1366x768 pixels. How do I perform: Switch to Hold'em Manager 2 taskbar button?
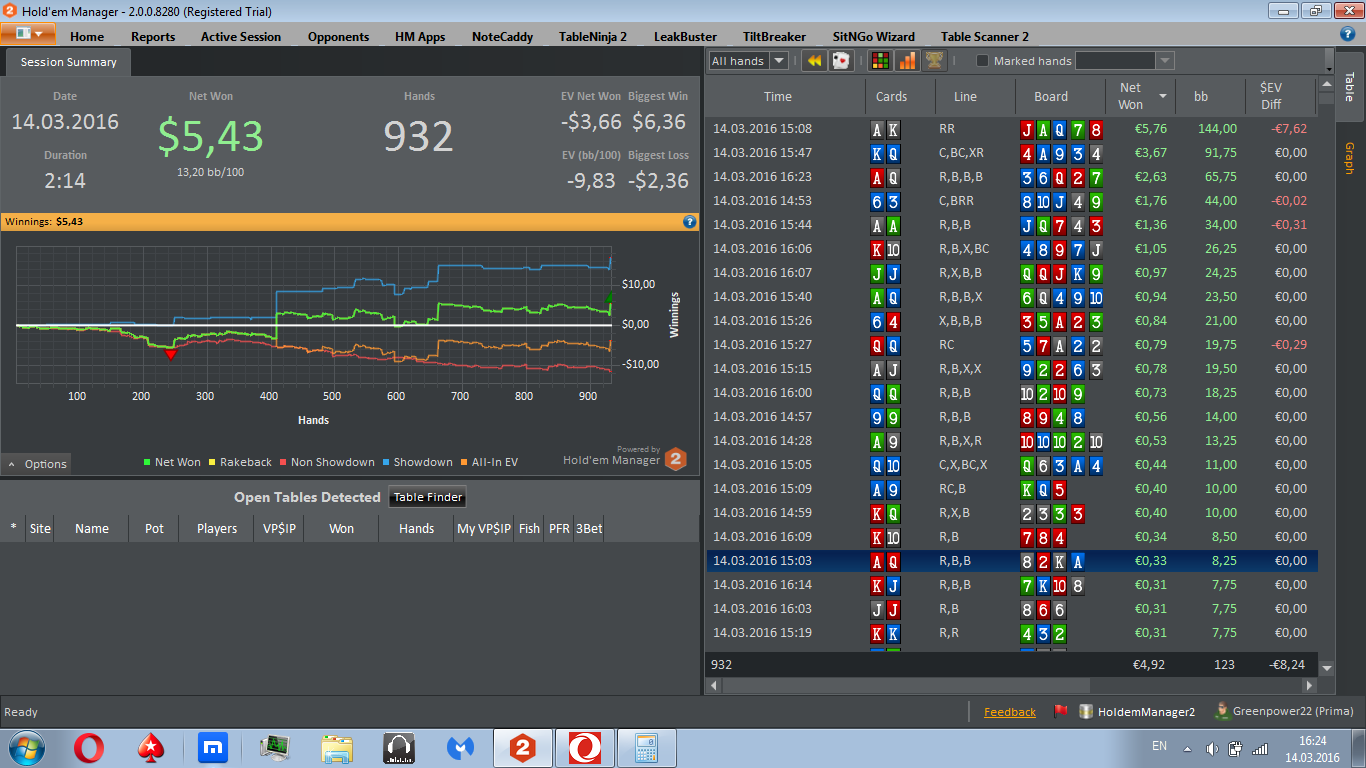tap(523, 748)
